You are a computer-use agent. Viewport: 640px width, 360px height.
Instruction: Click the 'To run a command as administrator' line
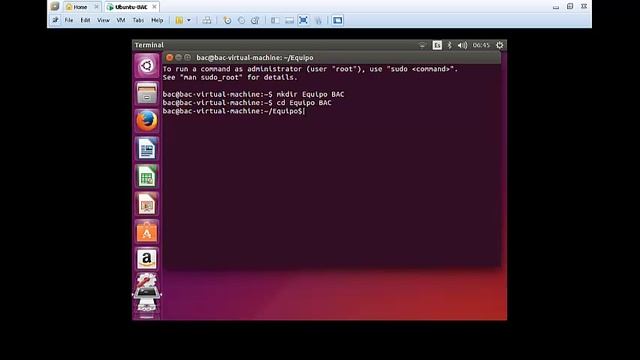310,69
